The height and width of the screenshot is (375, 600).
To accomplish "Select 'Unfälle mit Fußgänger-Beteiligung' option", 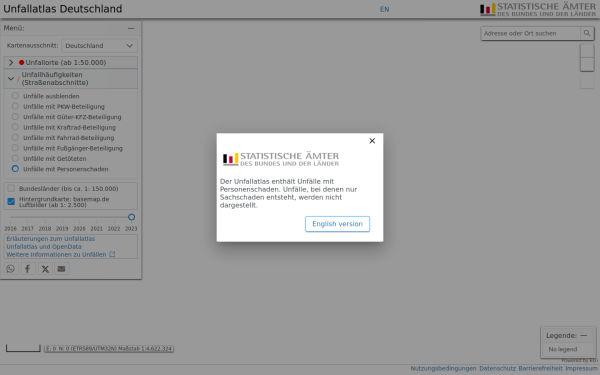I will pos(15,148).
